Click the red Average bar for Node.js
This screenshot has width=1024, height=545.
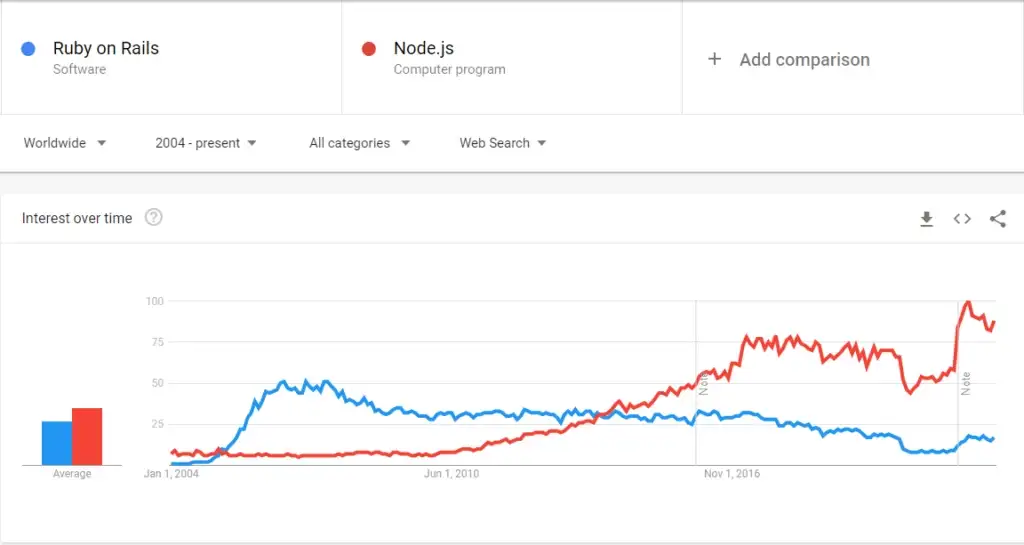click(x=87, y=437)
